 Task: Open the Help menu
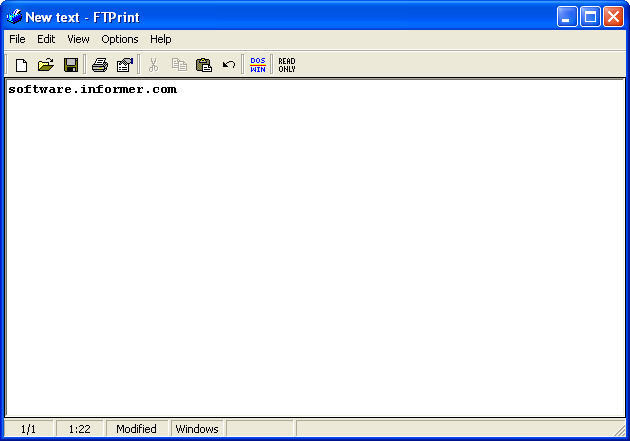click(x=161, y=39)
